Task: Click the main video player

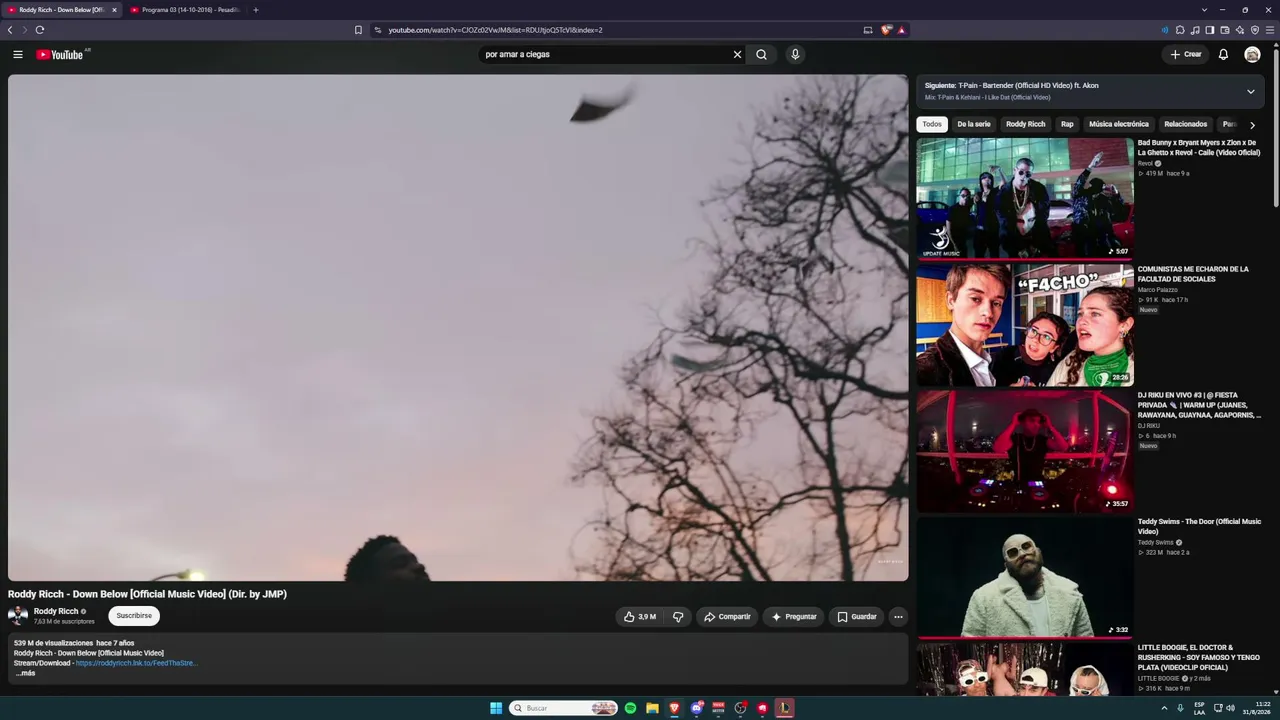Action: [458, 328]
